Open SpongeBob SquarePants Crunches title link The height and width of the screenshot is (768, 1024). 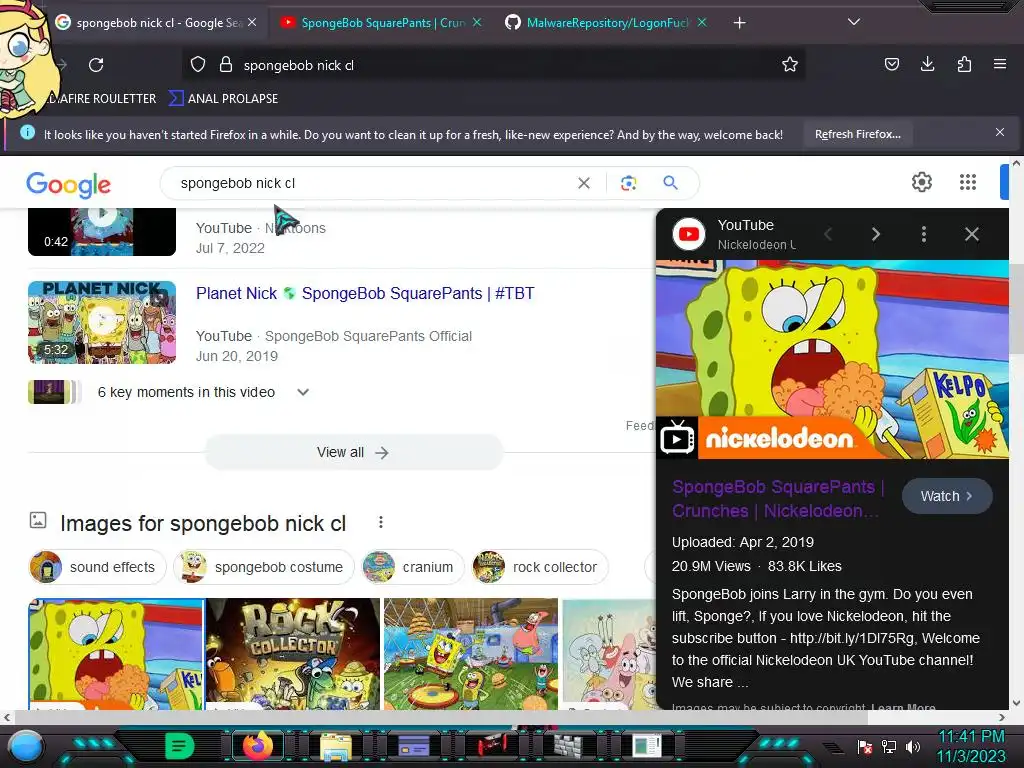pyautogui.click(x=778, y=499)
